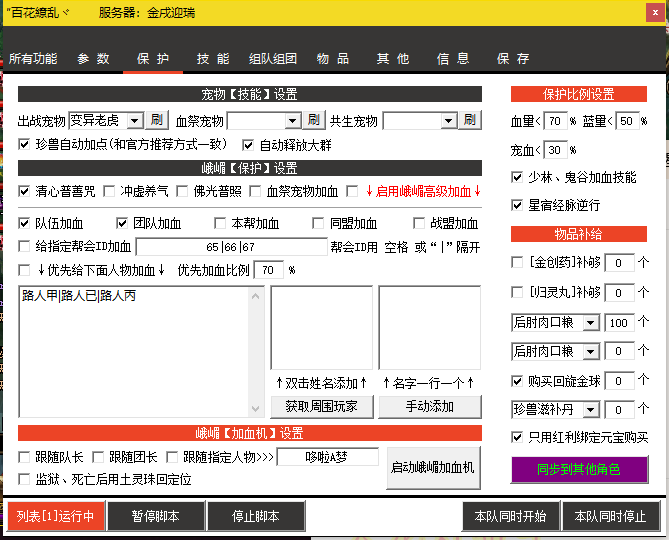Switch to 参数 tab
Viewport: 669px width, 540px height.
pyautogui.click(x=93, y=58)
